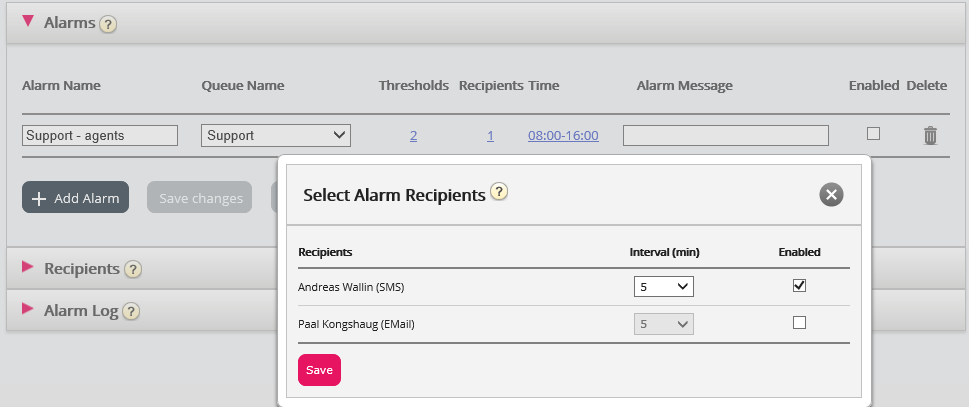
Task: Click help icon beside Select Alarm Recipients
Action: (x=499, y=193)
